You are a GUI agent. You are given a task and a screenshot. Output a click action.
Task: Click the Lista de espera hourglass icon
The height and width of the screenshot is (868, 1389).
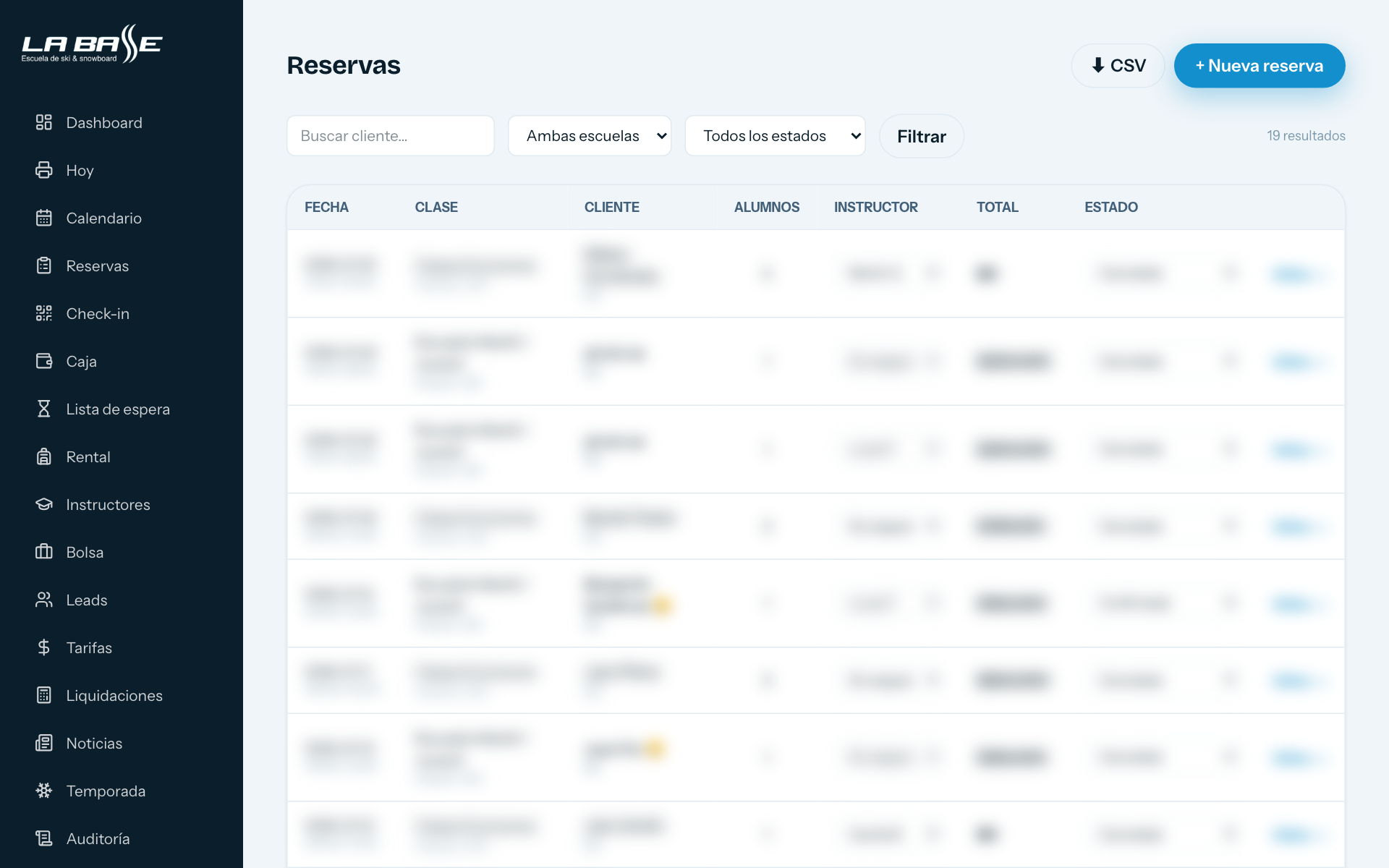44,409
